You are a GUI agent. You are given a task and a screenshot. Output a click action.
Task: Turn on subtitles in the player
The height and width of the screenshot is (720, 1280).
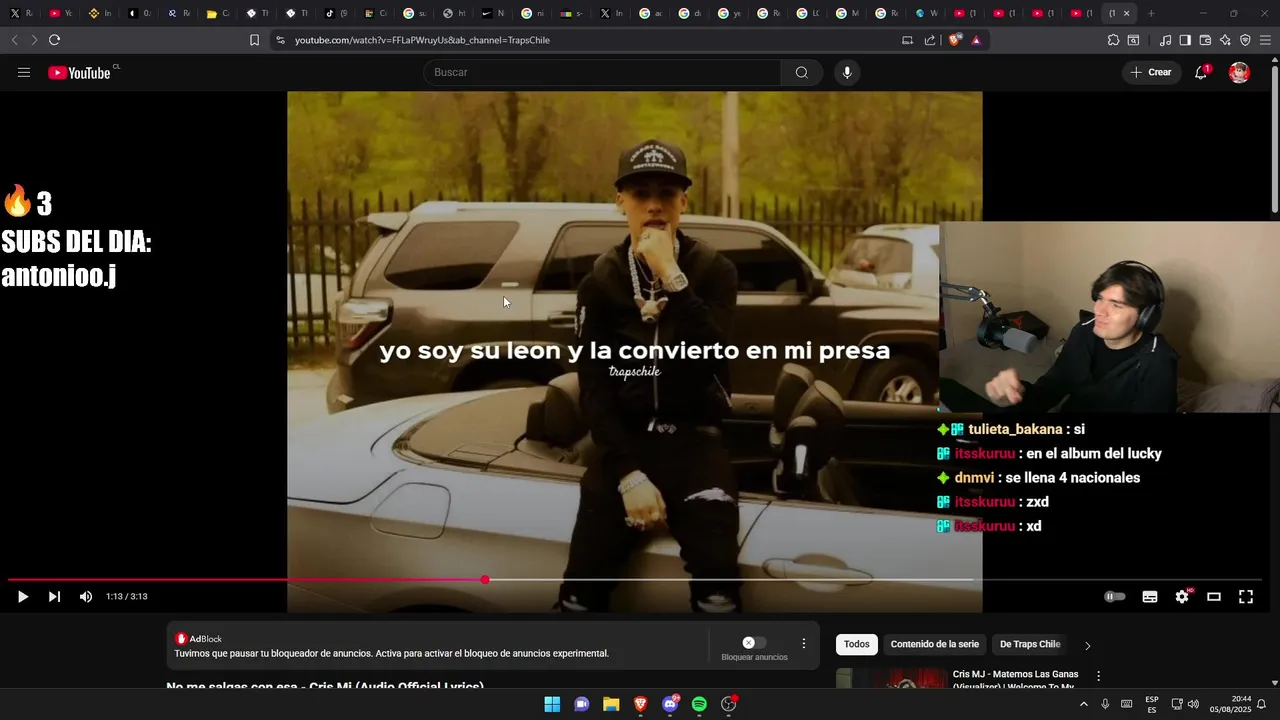[1150, 597]
